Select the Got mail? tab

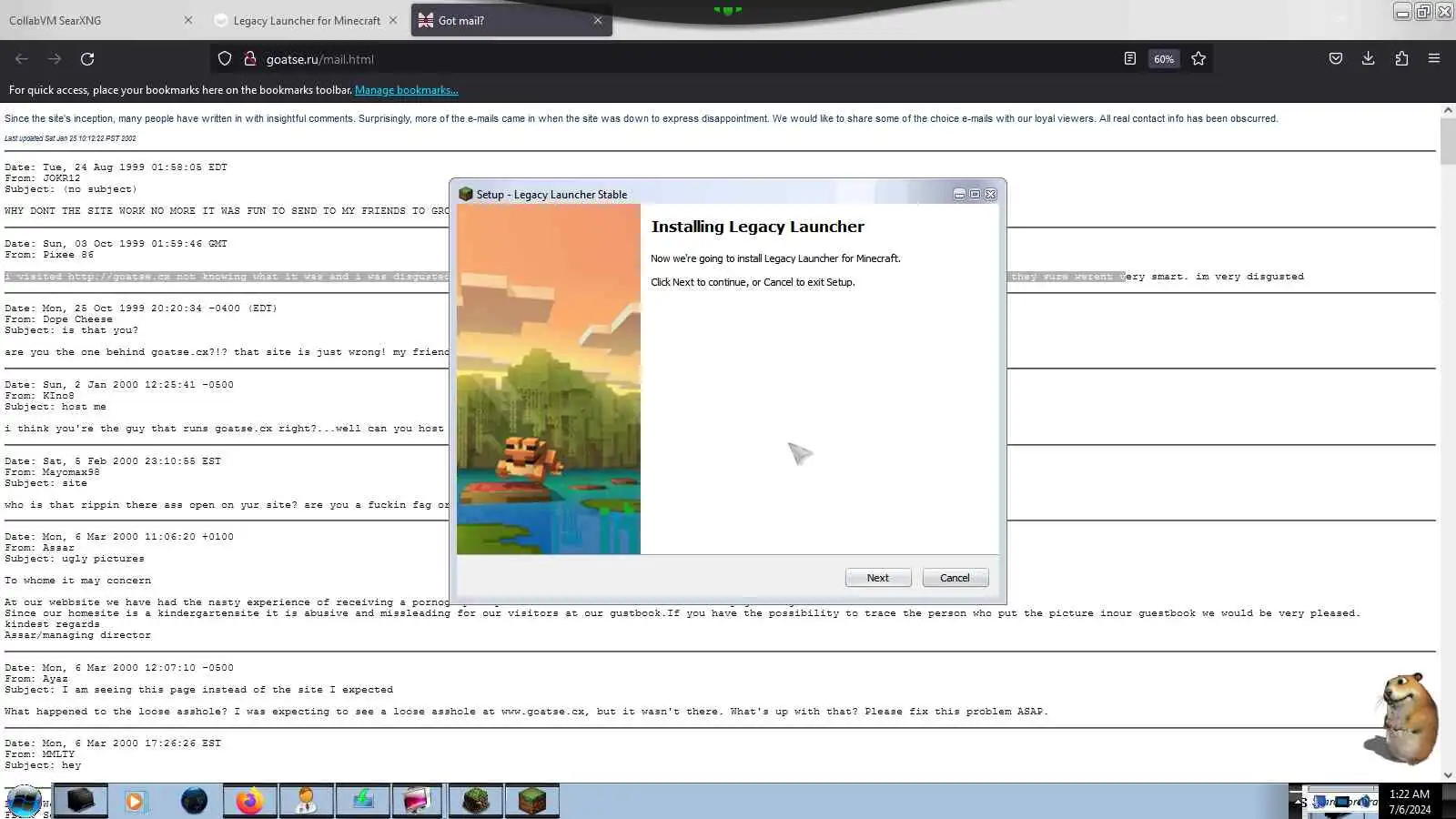pyautogui.click(x=502, y=20)
